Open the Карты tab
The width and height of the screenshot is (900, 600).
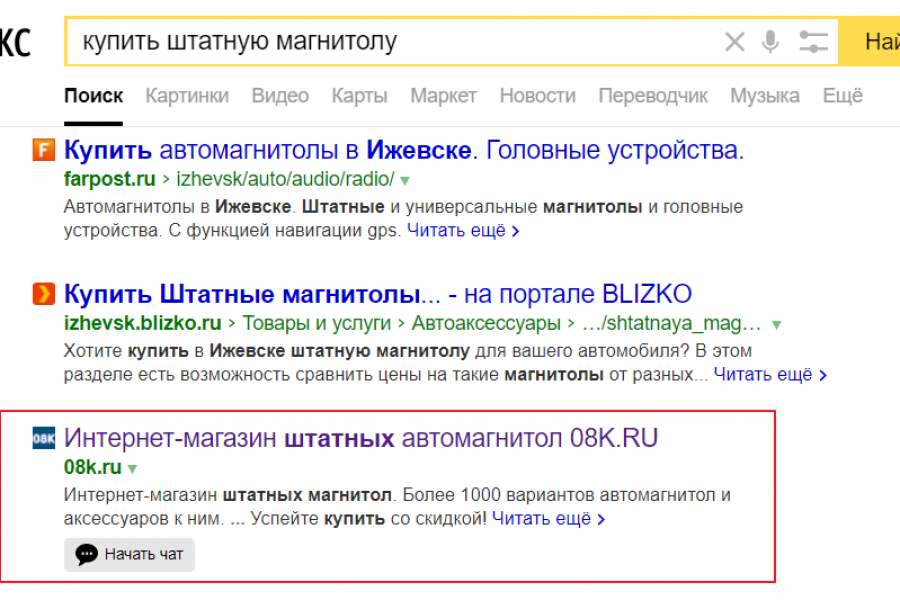(x=359, y=96)
